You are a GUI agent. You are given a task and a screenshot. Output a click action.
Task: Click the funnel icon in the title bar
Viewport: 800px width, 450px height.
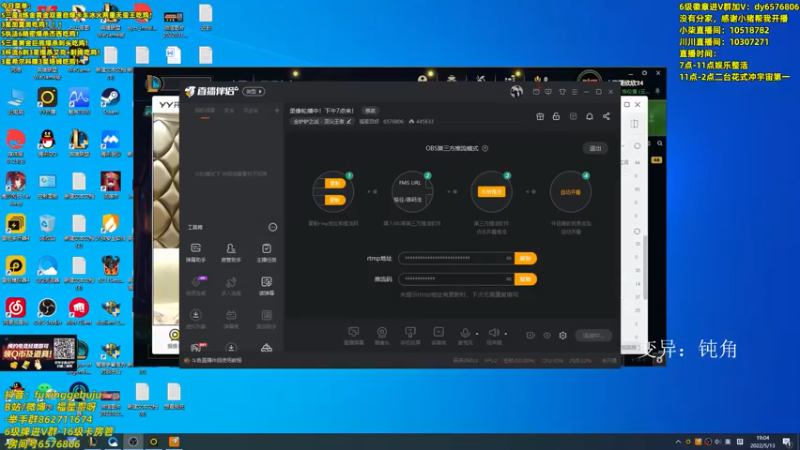tap(562, 92)
